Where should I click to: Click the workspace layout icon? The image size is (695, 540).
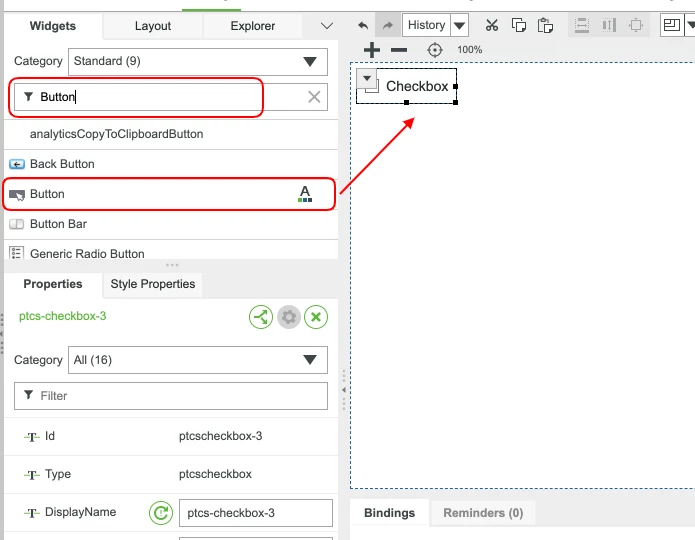pyautogui.click(x=672, y=25)
